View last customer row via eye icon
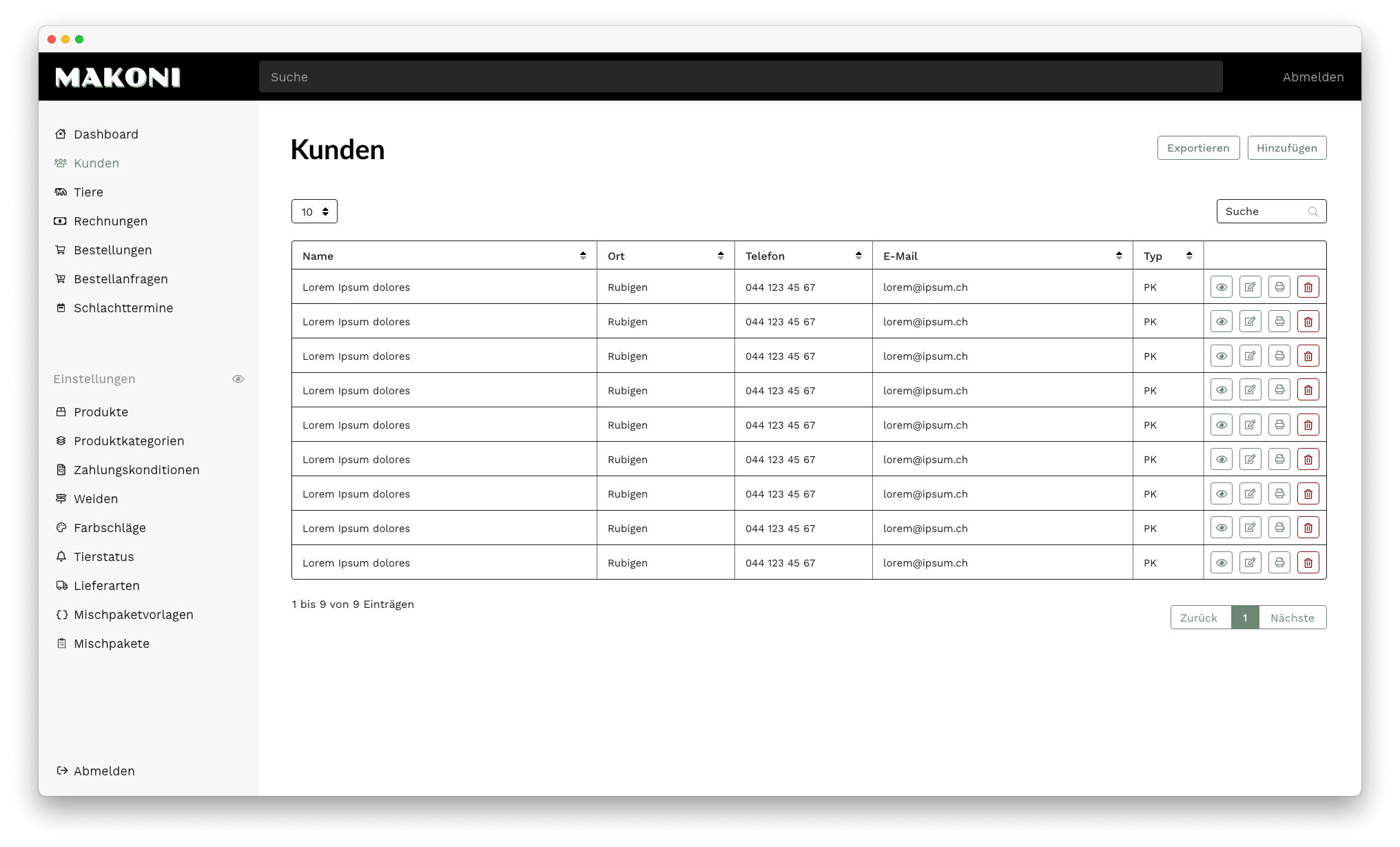Image resolution: width=1400 pixels, height=847 pixels. tap(1221, 562)
